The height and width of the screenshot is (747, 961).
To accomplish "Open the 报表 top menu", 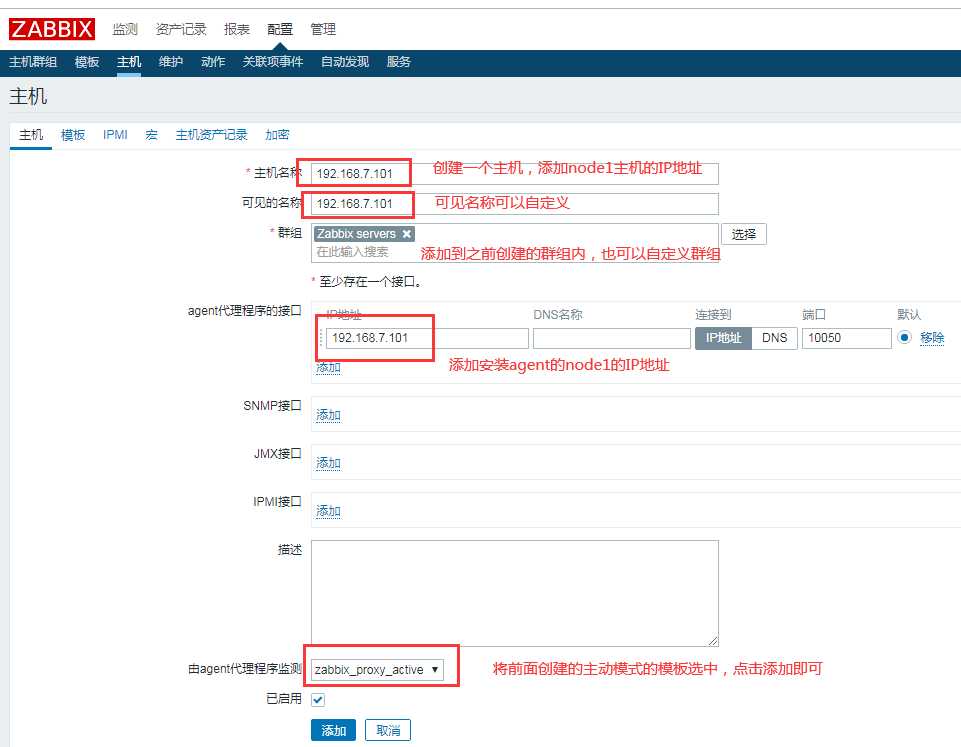I will pos(237,29).
